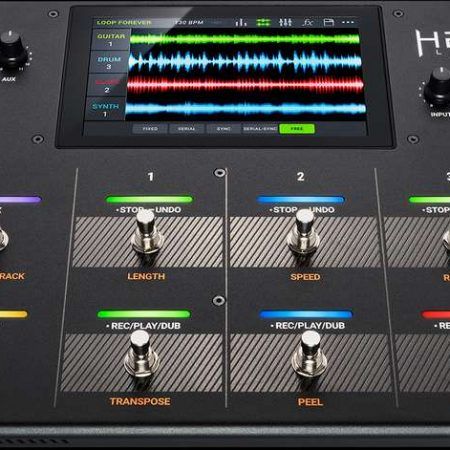Click the track number 2 heading
The height and width of the screenshot is (450, 450).
(301, 176)
